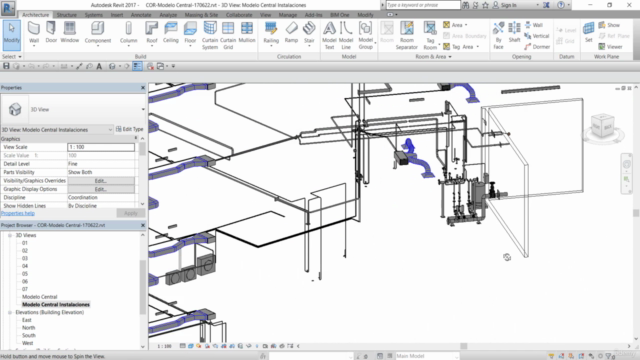640x360 pixels.
Task: Select the Room Separator tool
Action: [x=407, y=36]
